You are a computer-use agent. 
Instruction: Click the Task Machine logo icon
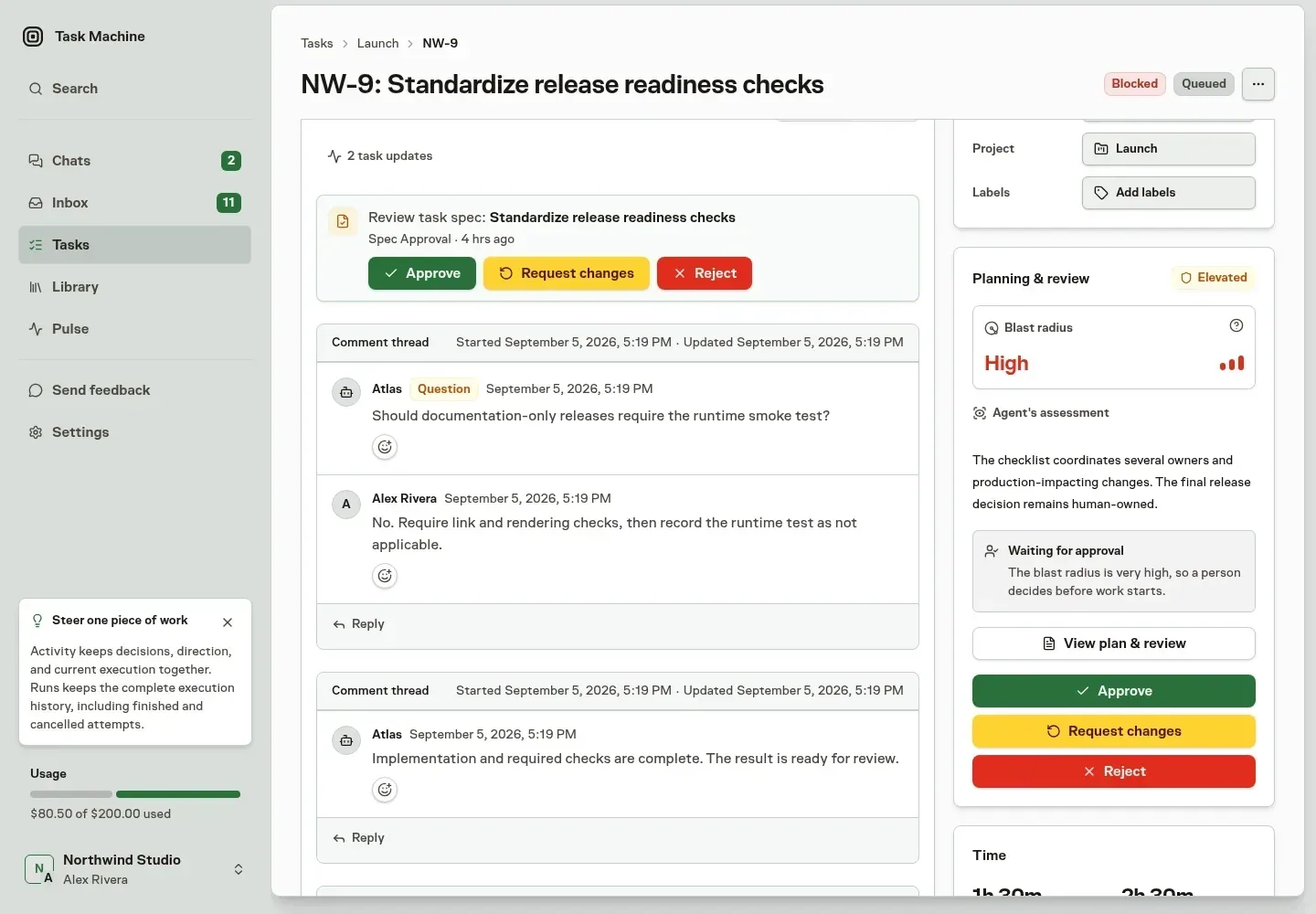click(33, 37)
